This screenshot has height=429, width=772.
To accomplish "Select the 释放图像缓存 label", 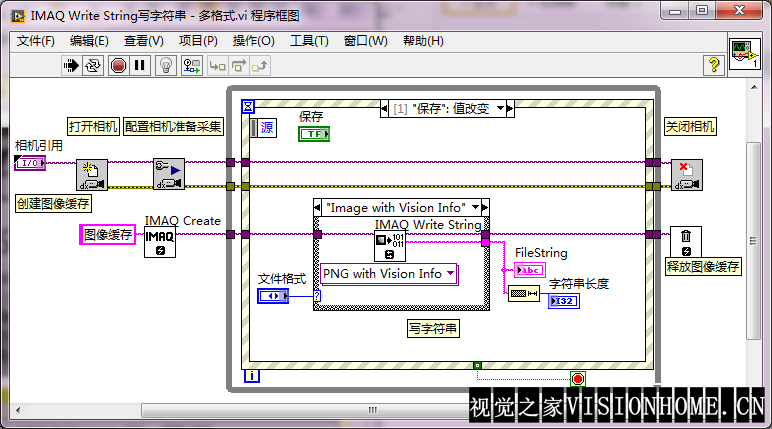I will click(x=703, y=266).
